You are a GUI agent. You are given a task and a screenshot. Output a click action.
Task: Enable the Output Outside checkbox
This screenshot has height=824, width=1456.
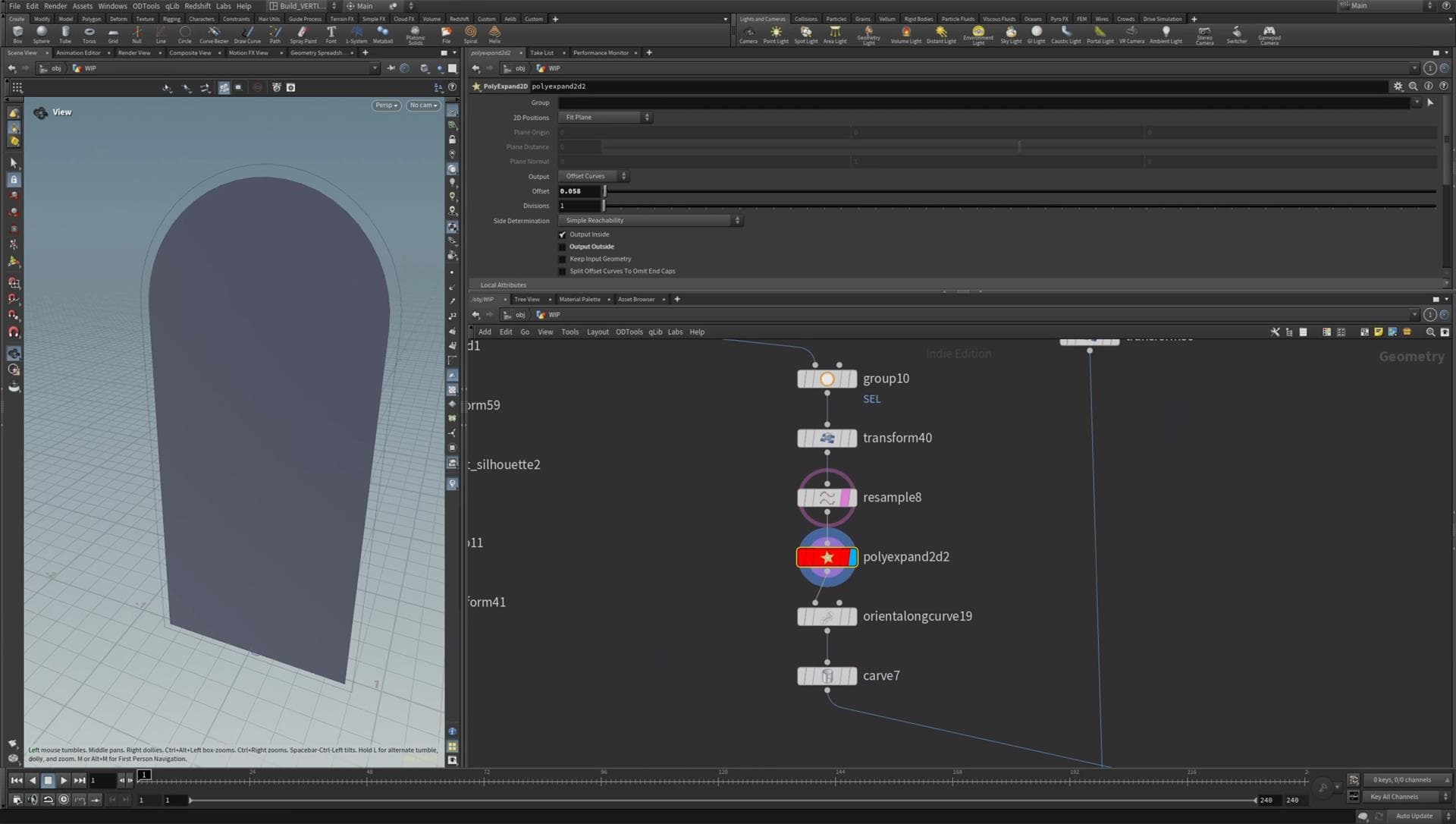pos(563,247)
